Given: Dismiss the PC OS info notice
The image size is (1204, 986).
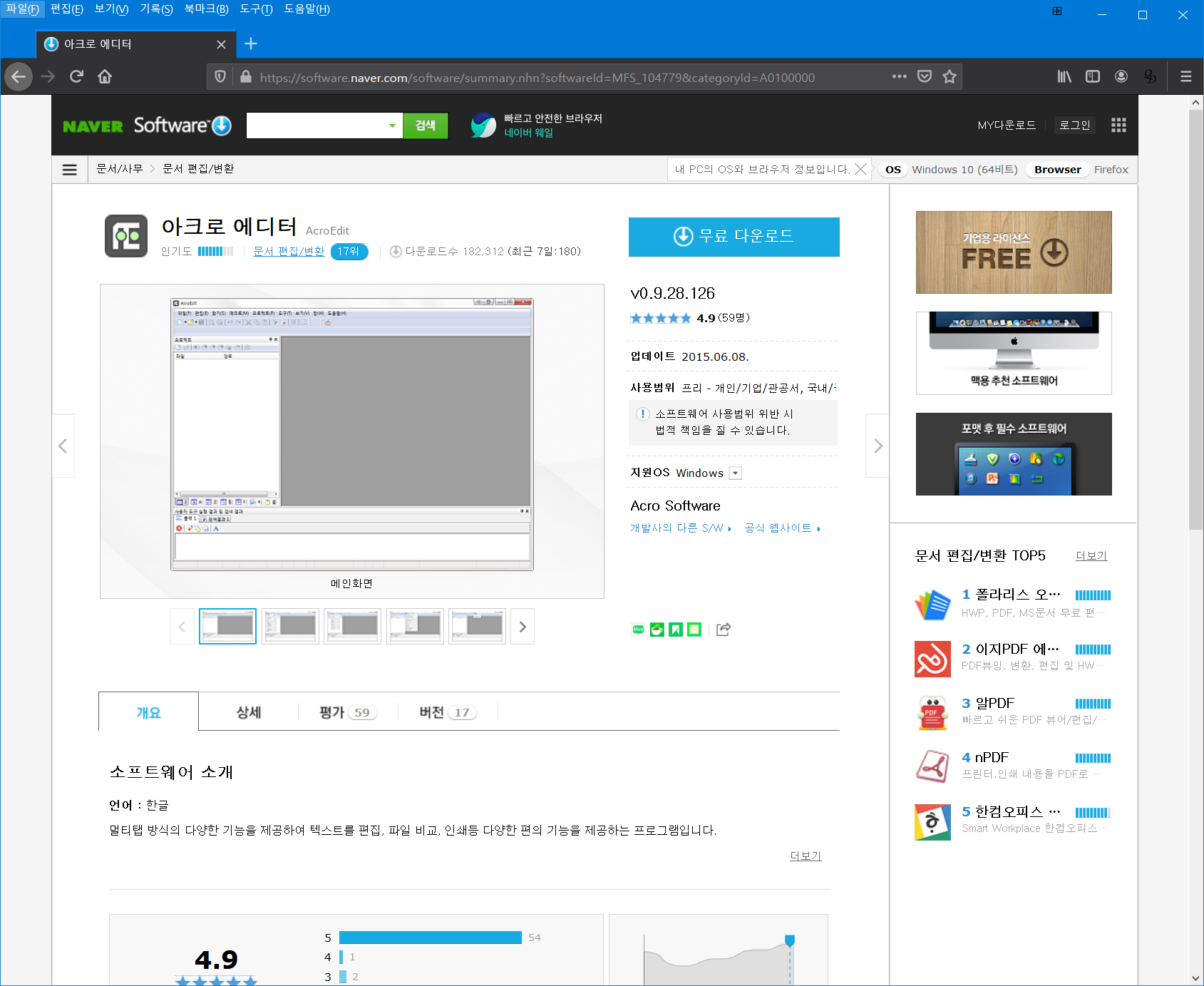Looking at the screenshot, I should 861,169.
